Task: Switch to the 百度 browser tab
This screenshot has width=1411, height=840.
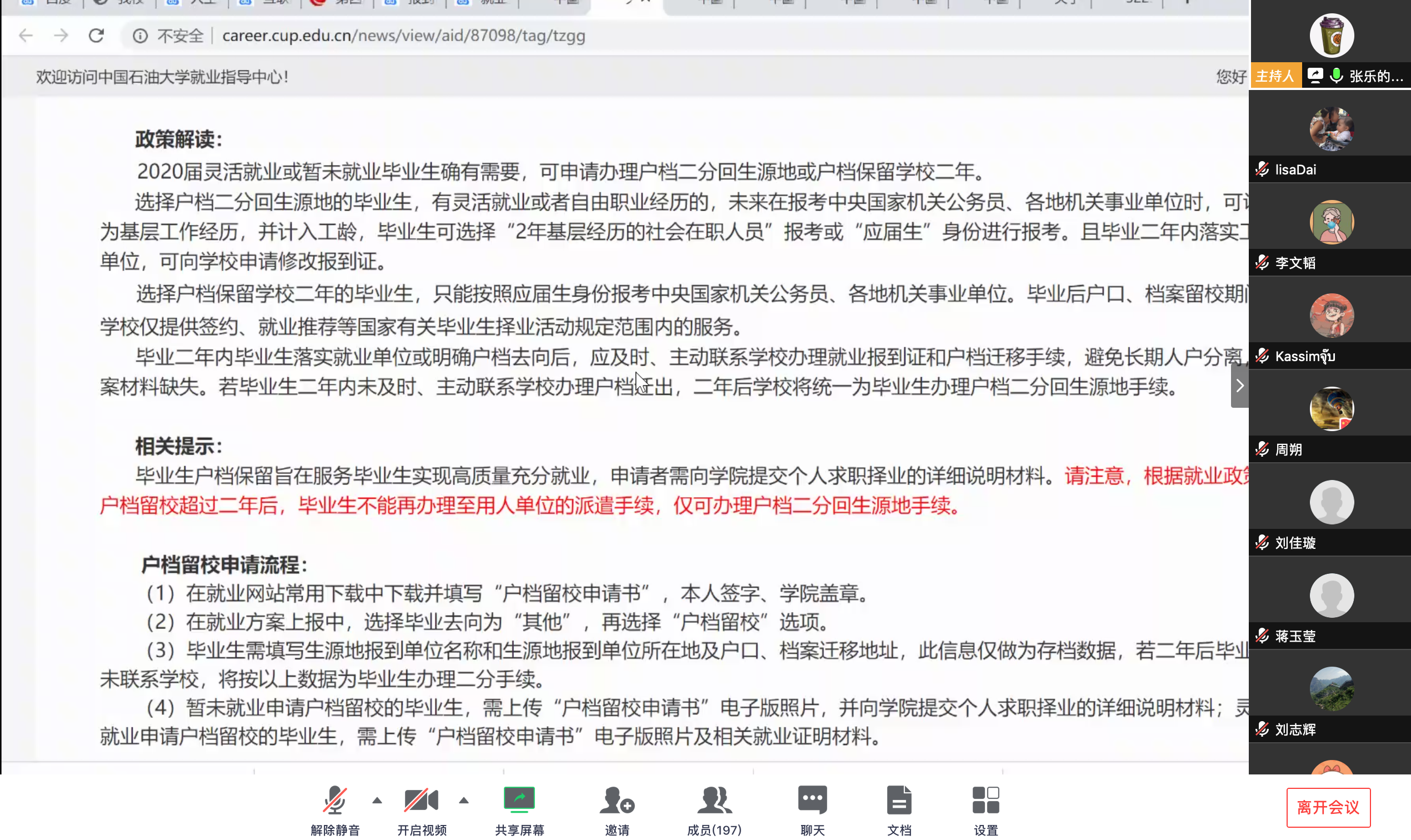Action: coord(51,3)
